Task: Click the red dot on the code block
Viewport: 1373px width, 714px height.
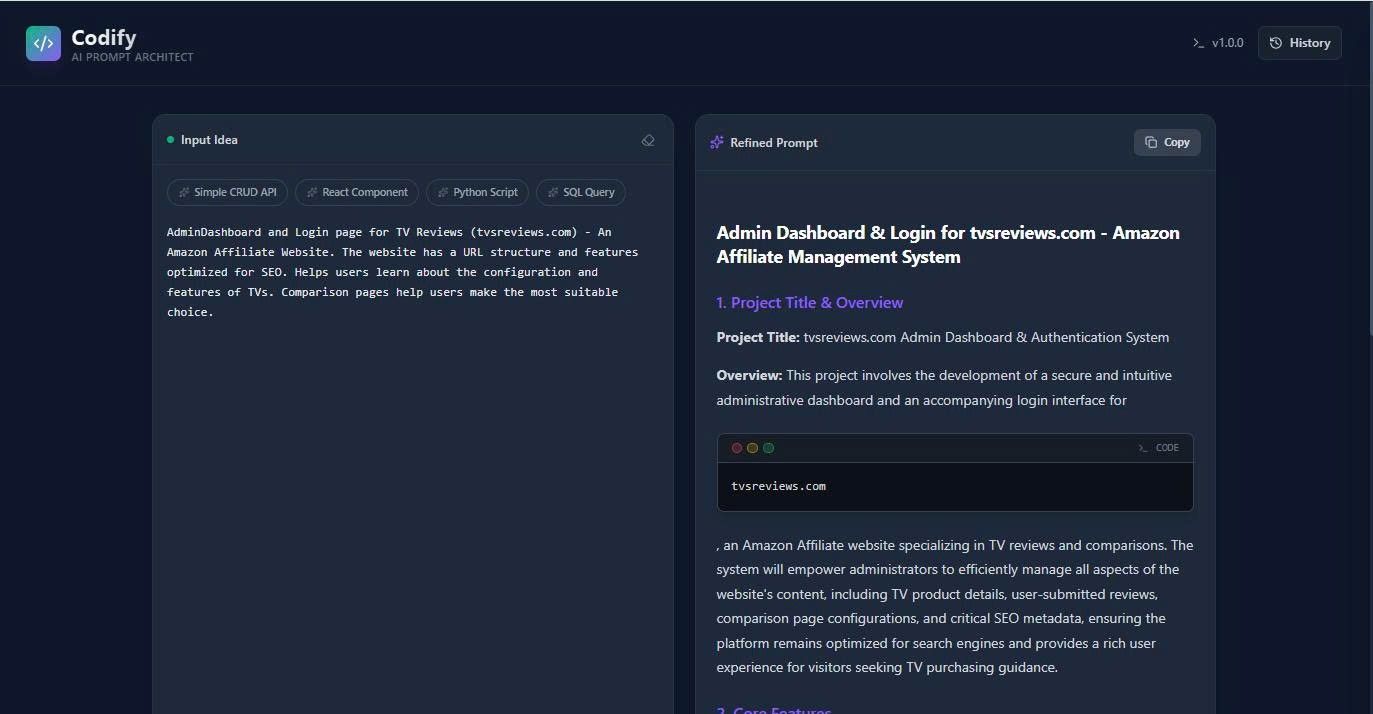Action: point(737,448)
